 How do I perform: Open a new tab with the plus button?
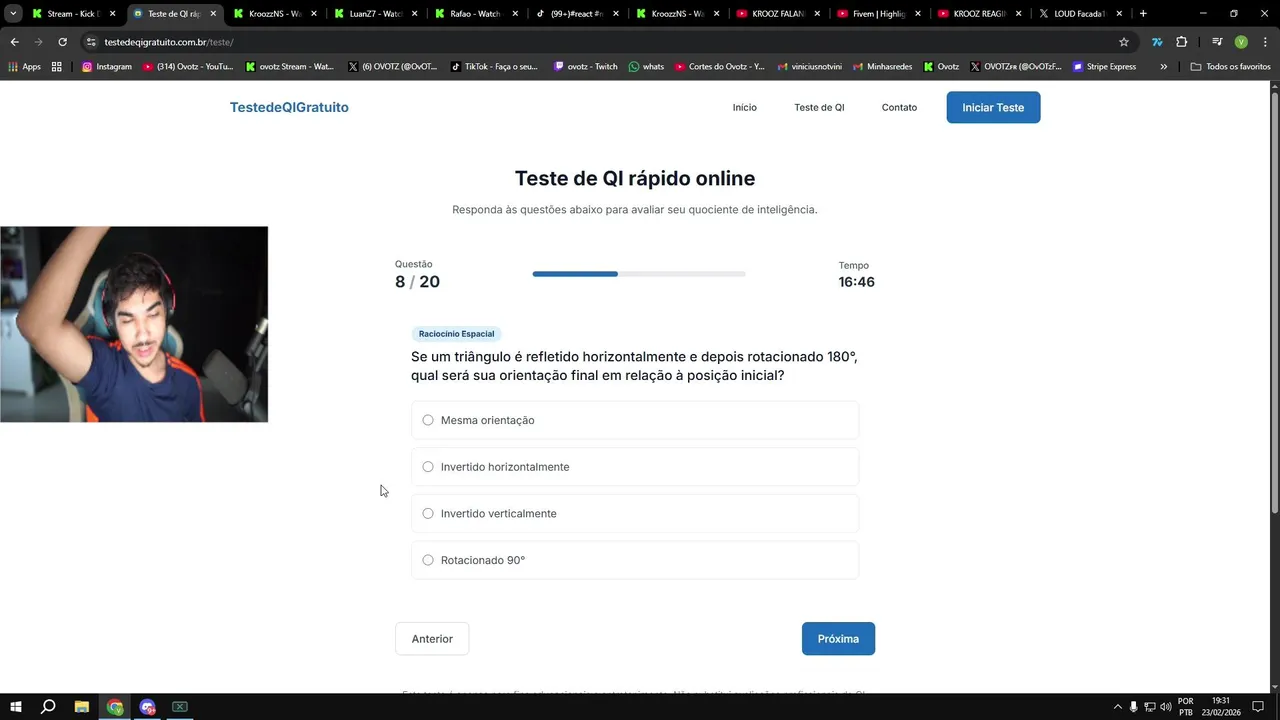click(x=1143, y=14)
